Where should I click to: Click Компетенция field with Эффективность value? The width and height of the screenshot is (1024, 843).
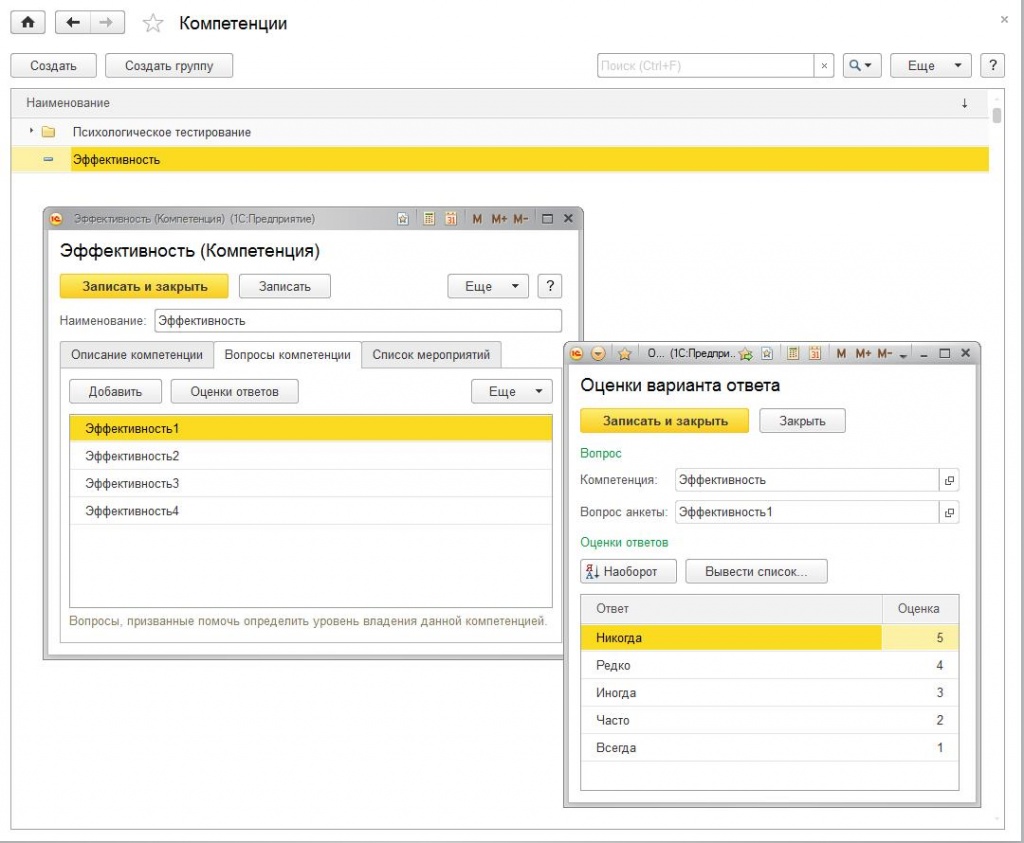click(807, 480)
